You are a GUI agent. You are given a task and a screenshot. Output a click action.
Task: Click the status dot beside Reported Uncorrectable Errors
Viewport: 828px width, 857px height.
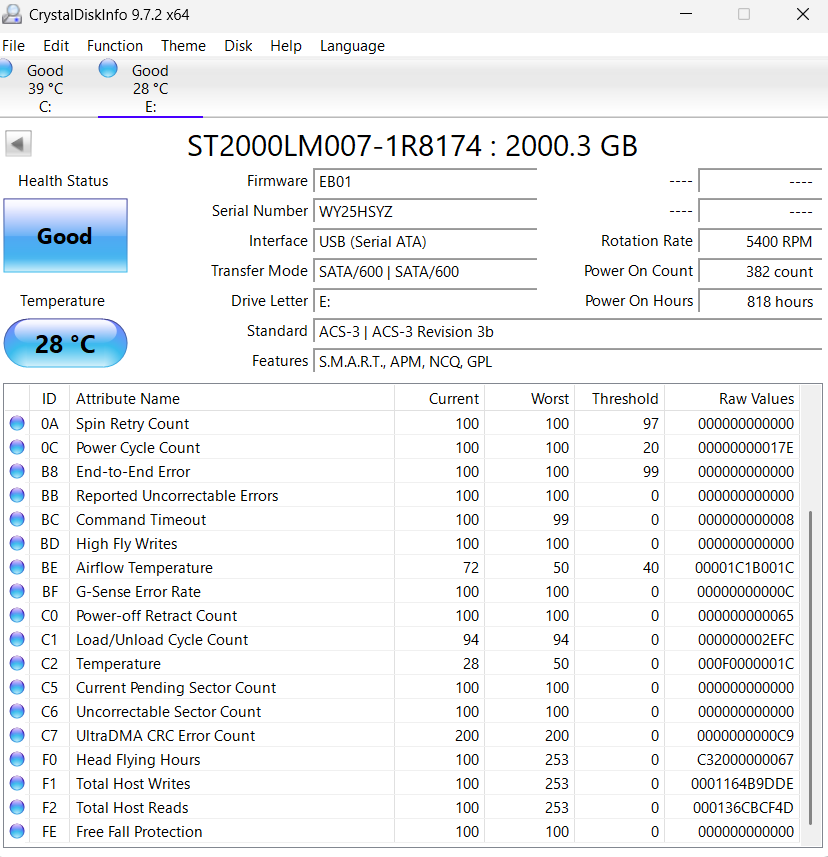pyautogui.click(x=17, y=495)
